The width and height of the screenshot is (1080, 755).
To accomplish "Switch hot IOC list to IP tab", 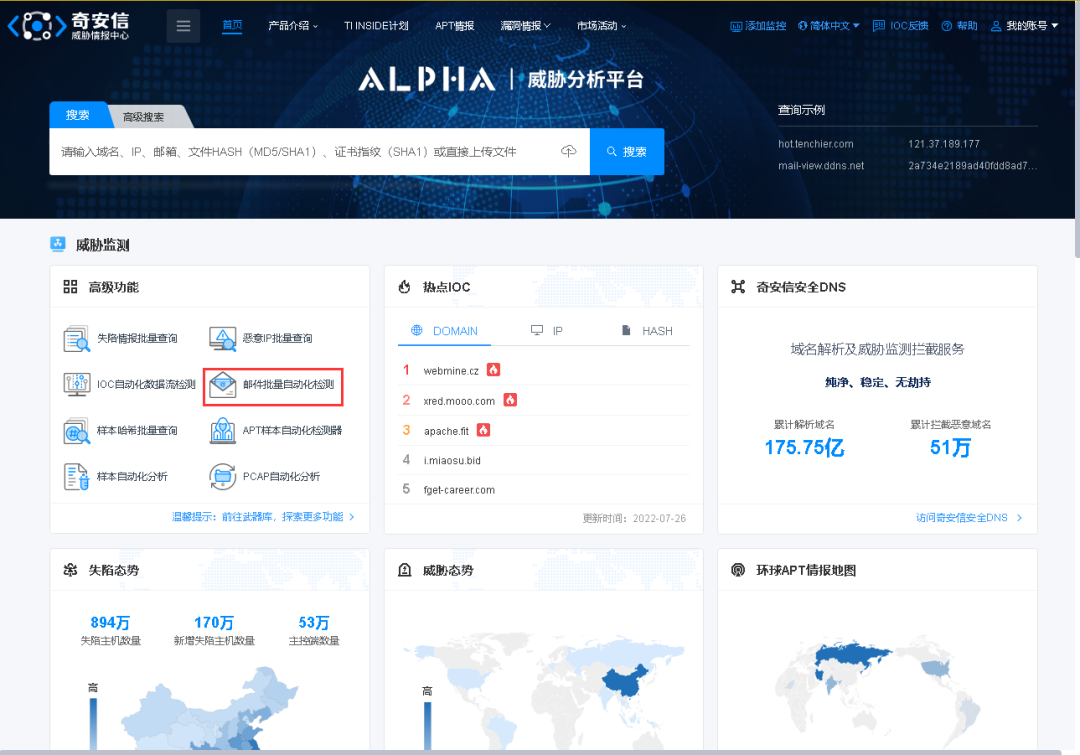I will coord(548,331).
